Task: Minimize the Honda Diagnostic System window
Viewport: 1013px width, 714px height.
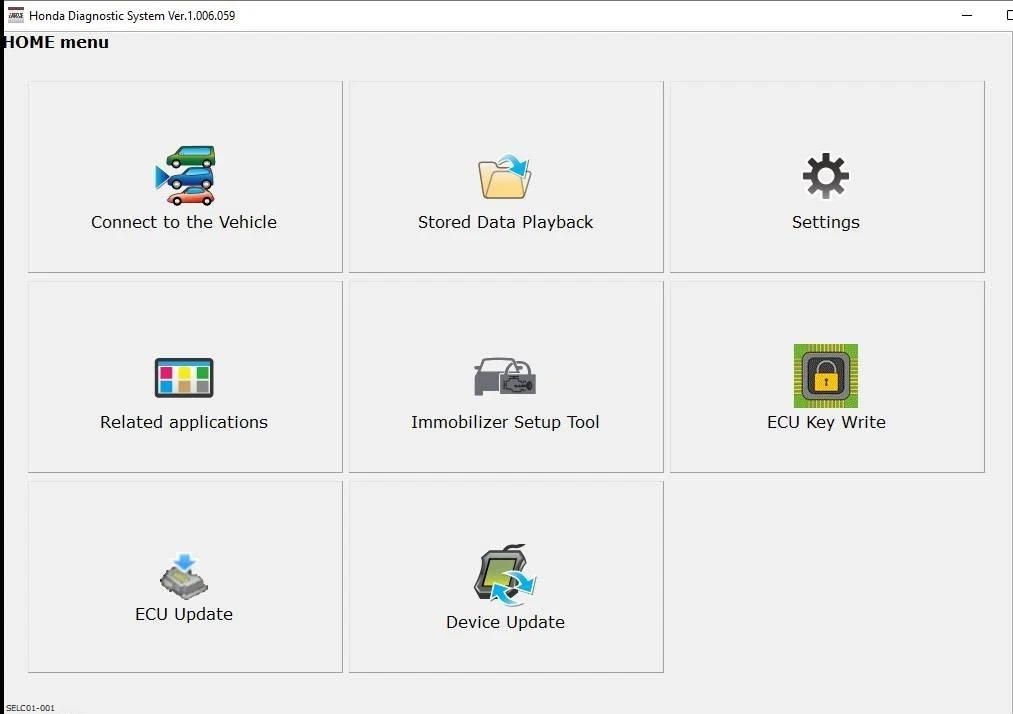Action: 966,15
